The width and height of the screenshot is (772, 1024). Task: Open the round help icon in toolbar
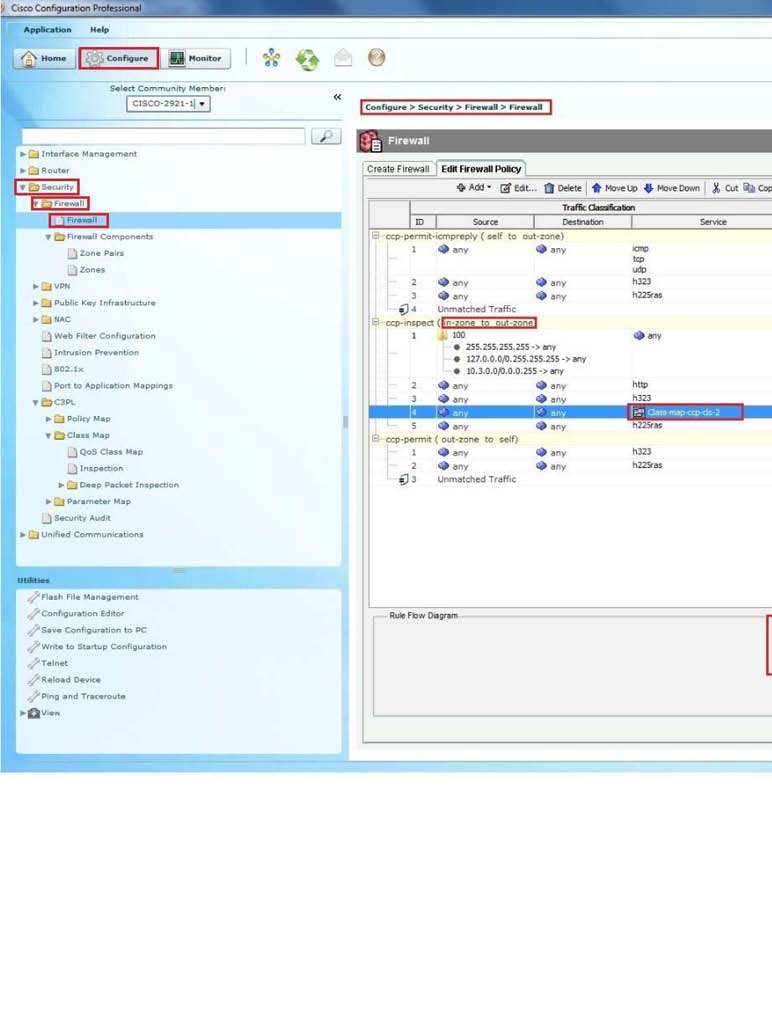pyautogui.click(x=376, y=57)
